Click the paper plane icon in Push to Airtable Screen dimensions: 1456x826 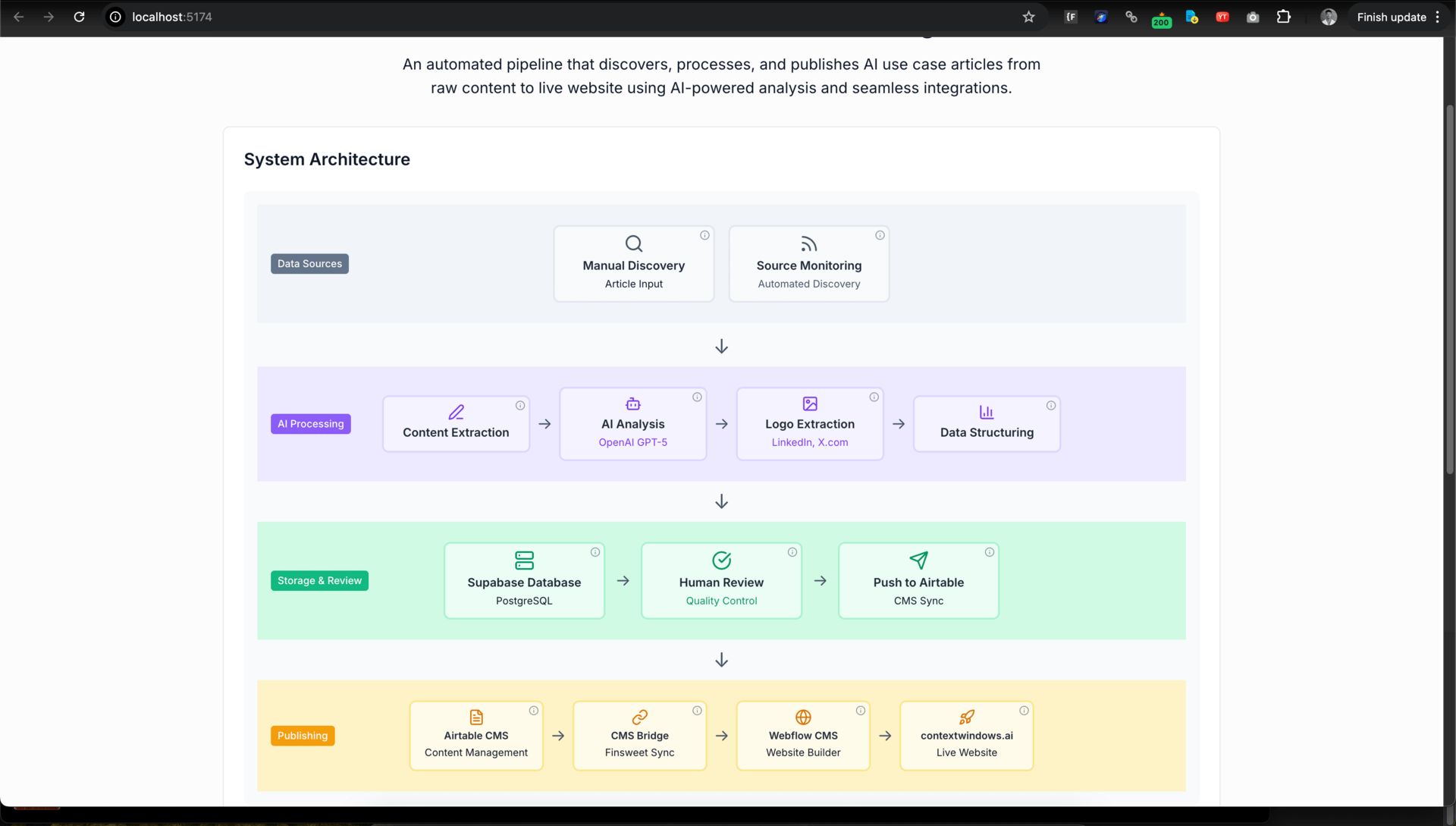pos(918,561)
